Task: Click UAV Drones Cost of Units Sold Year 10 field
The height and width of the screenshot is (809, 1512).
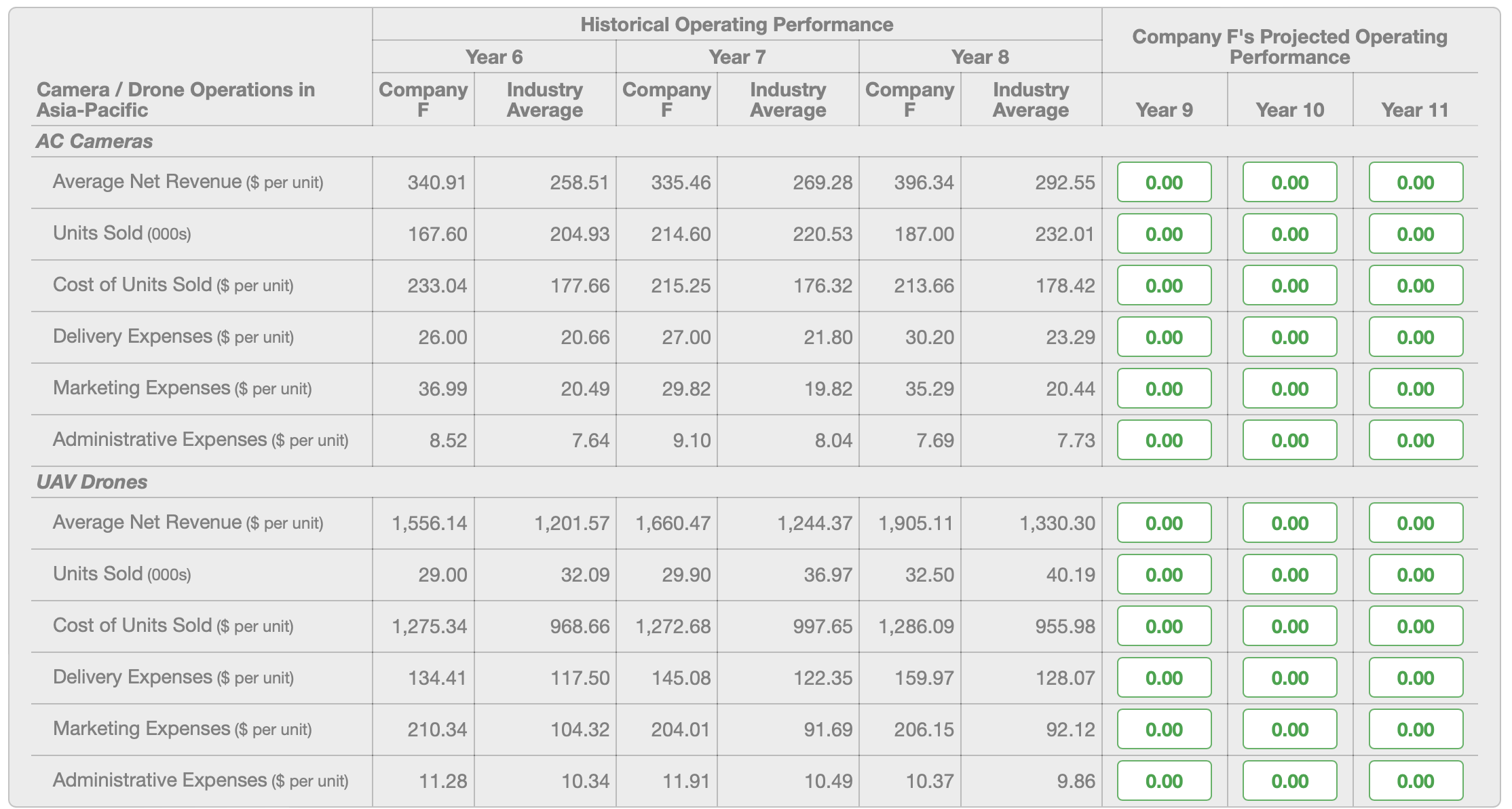Action: click(1289, 626)
